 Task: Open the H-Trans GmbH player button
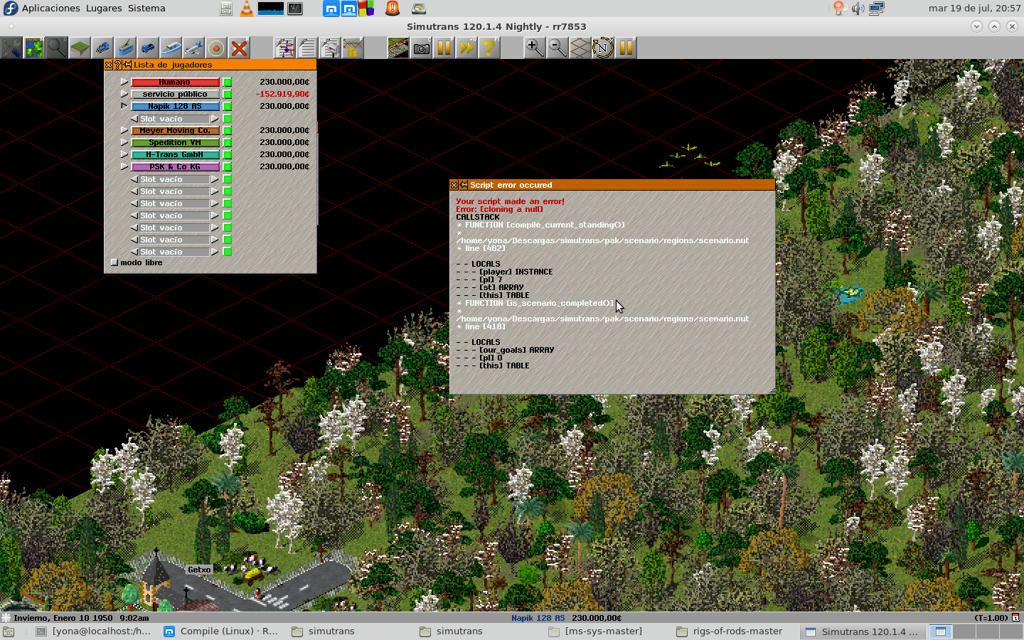pyautogui.click(x=175, y=155)
